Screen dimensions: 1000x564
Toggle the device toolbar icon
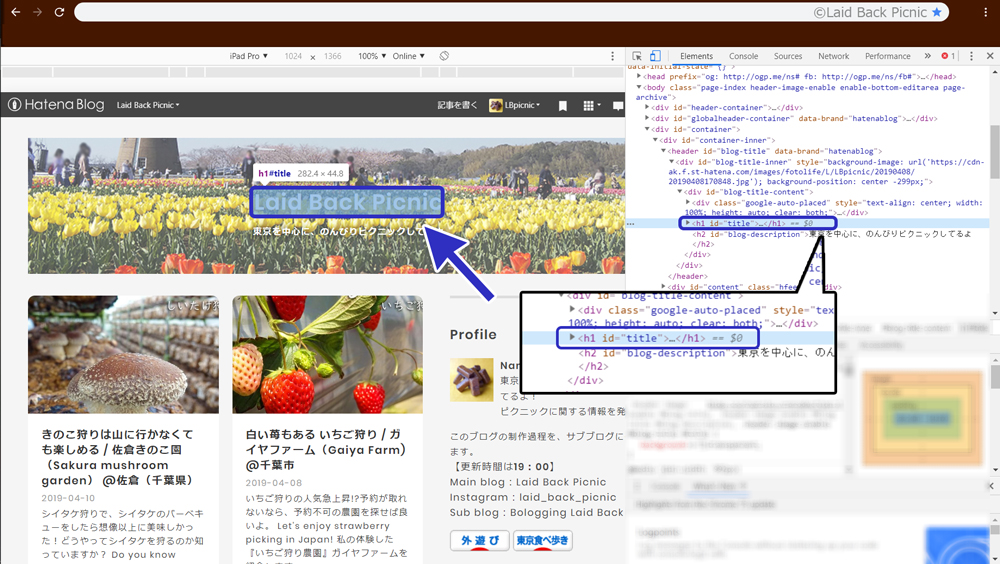(655, 56)
